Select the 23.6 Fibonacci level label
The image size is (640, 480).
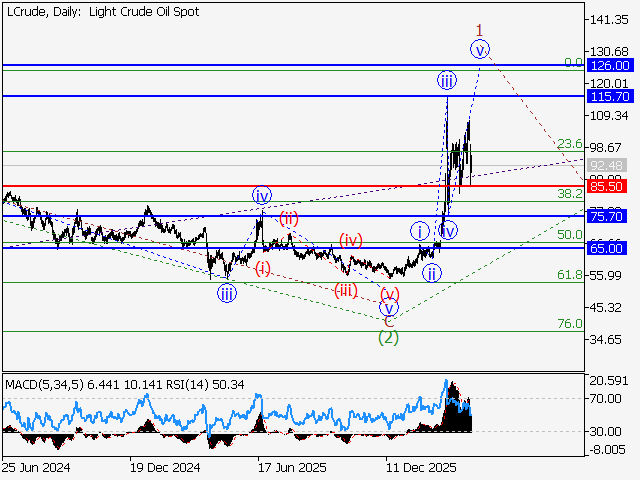coord(570,144)
